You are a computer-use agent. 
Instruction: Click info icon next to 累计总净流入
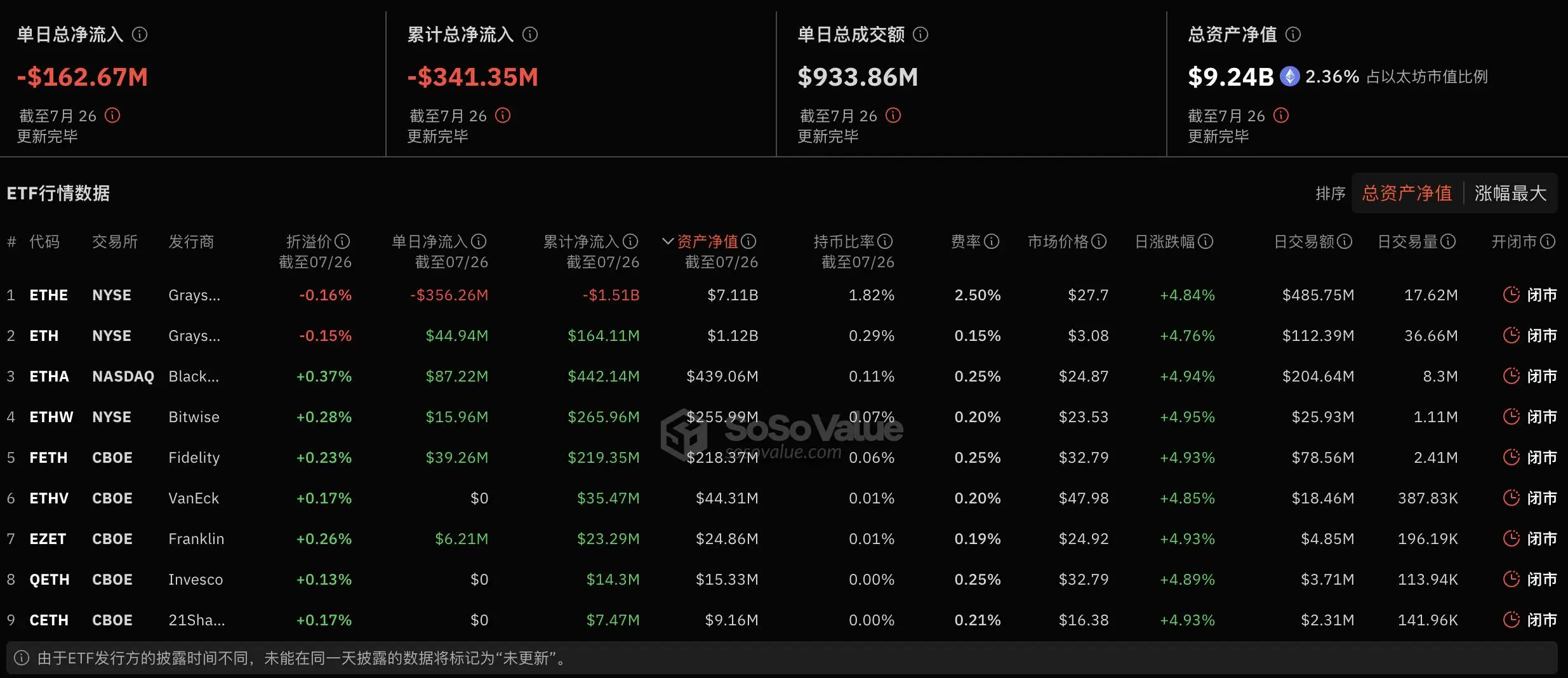(x=530, y=34)
